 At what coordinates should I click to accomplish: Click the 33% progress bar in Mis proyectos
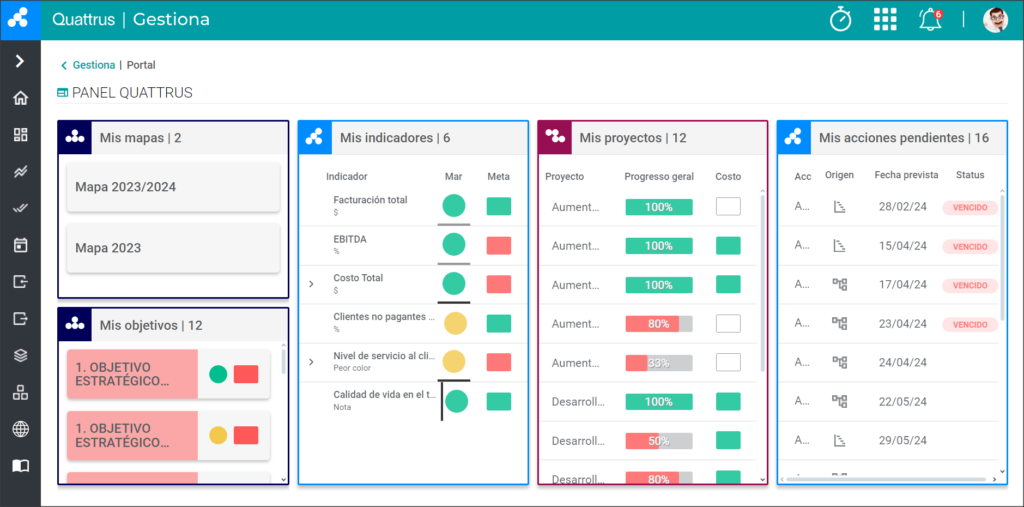point(659,363)
